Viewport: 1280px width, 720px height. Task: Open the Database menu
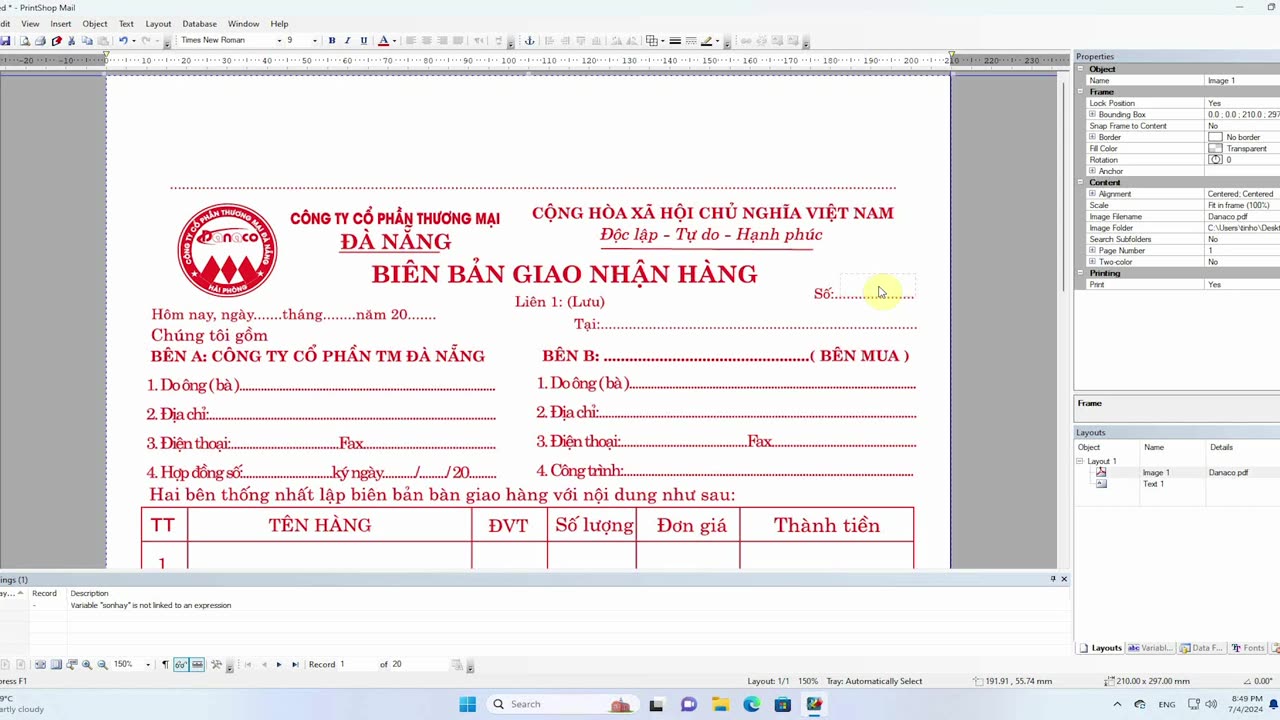(199, 24)
